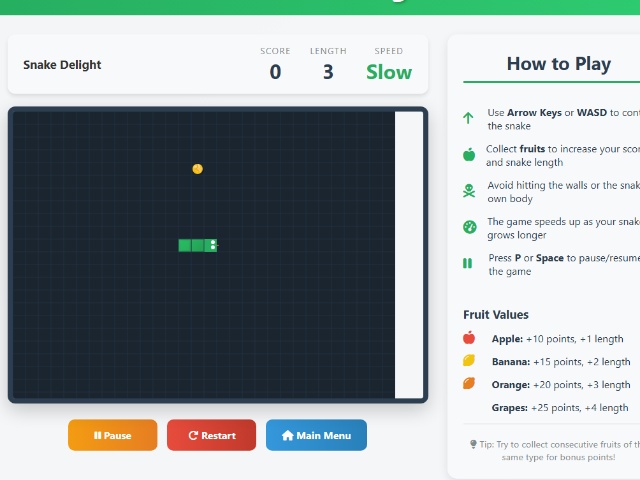Click the snake's tail segment

coord(185,245)
